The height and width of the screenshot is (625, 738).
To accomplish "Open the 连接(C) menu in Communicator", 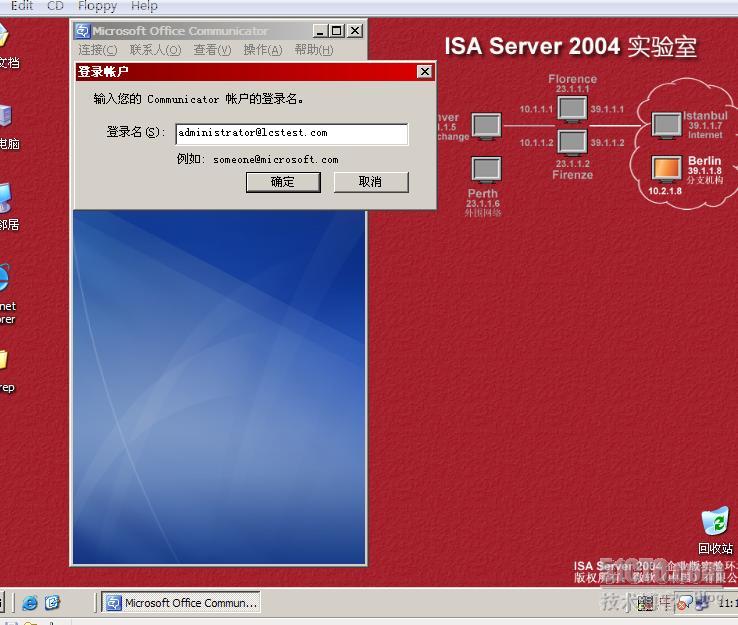I will (x=97, y=50).
